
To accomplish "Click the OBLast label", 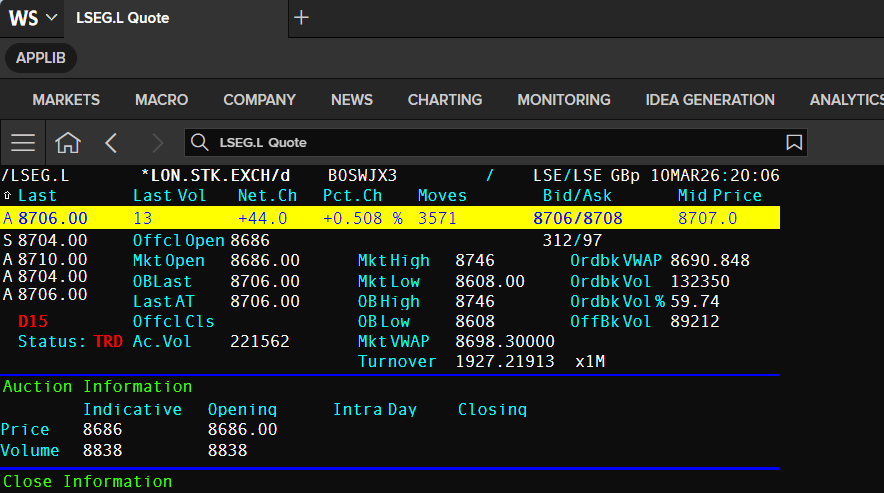I will (x=162, y=281).
